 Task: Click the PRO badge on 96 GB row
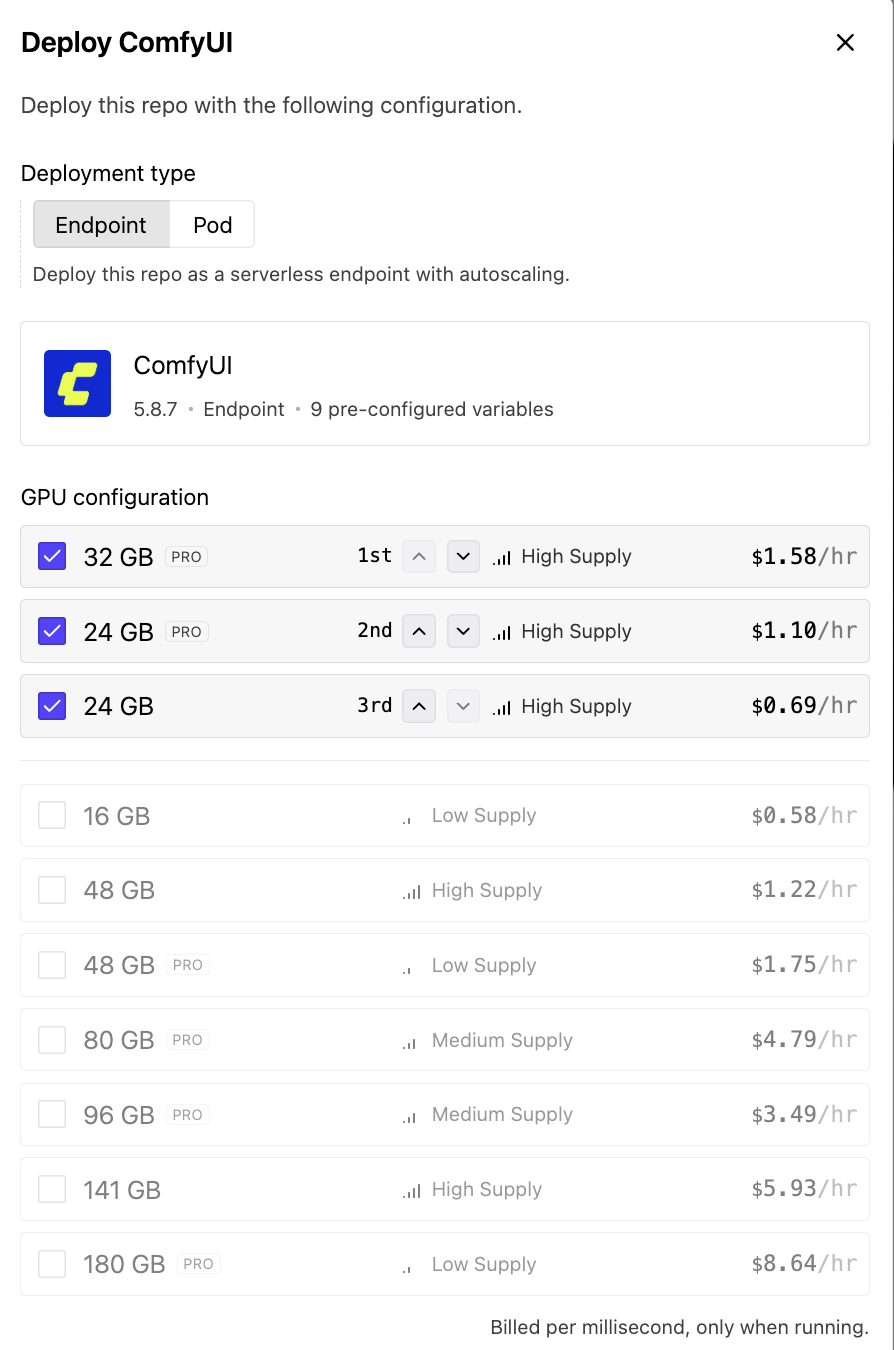click(x=188, y=1114)
